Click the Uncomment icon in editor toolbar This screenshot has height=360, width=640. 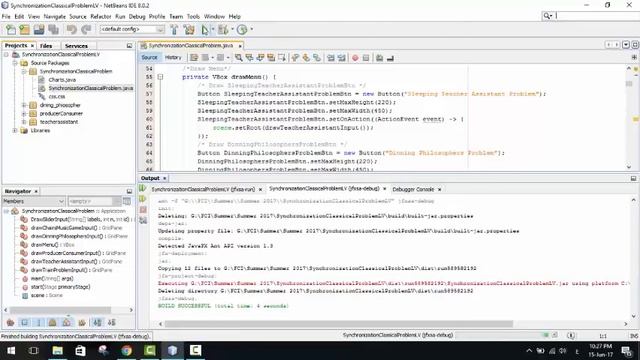pos(390,58)
